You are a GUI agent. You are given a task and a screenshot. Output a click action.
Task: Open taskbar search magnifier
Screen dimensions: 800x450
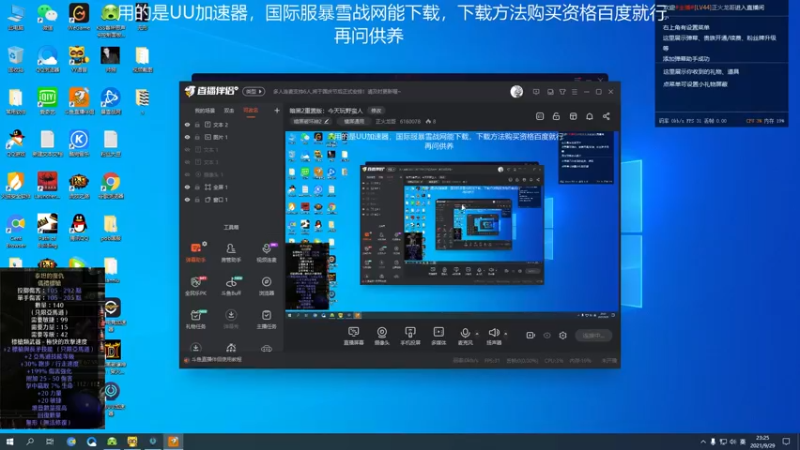(x=30, y=441)
